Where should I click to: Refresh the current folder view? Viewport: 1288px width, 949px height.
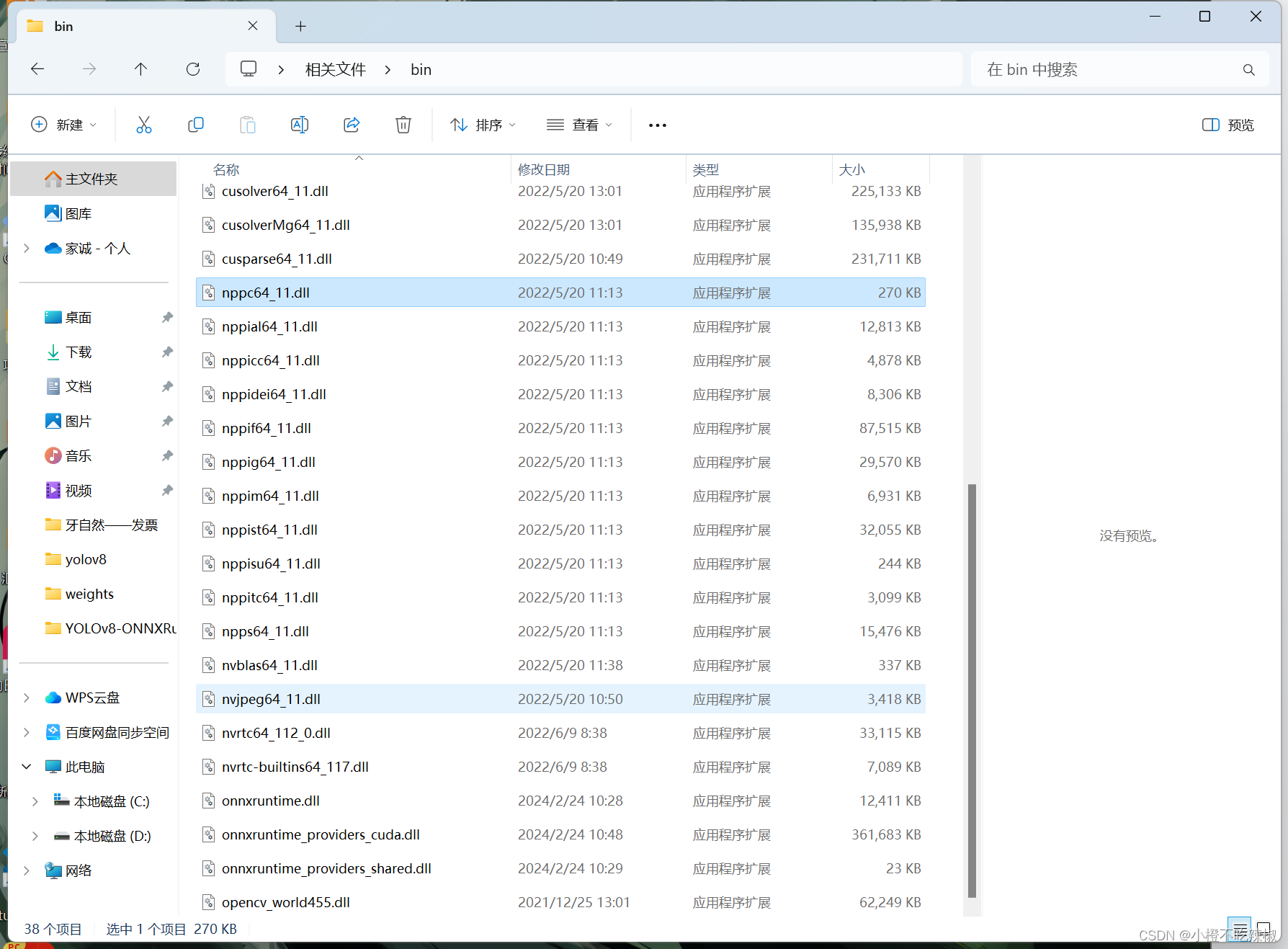pos(193,69)
